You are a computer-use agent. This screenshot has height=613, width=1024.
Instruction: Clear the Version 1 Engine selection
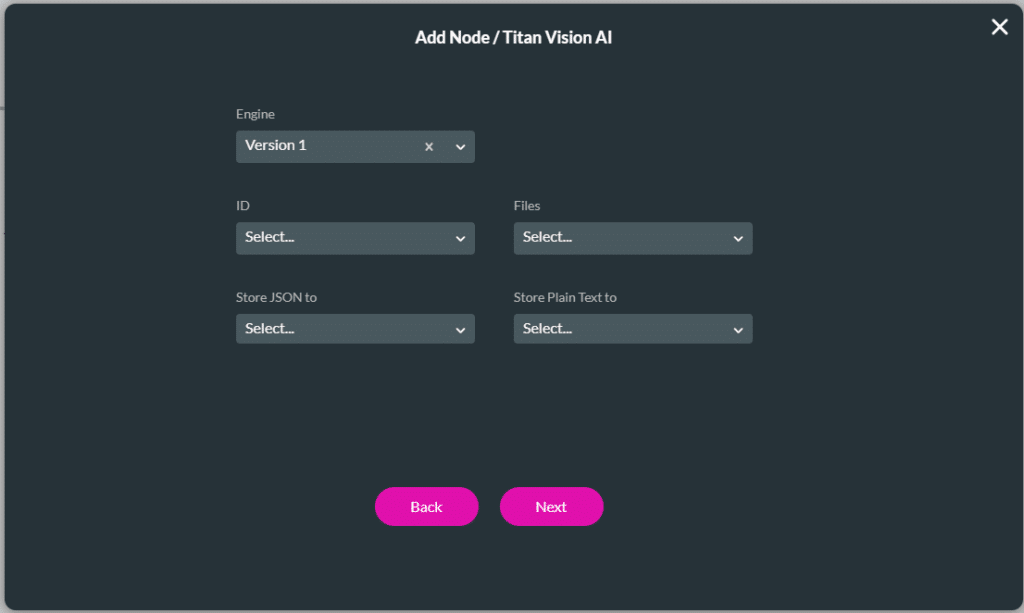428,146
